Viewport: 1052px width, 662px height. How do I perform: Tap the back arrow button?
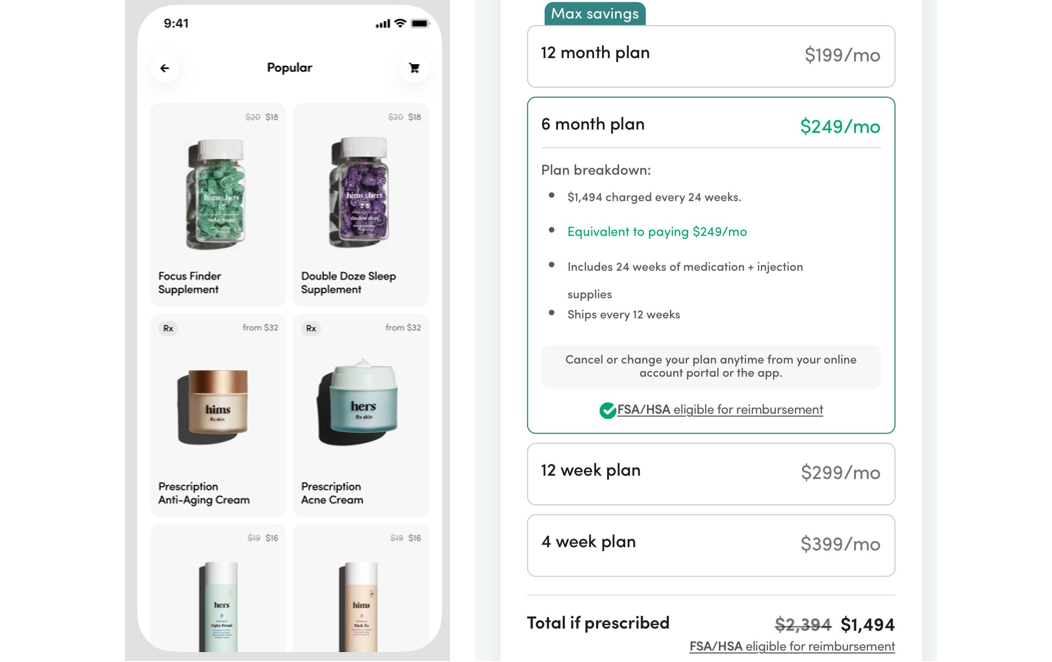coord(165,68)
